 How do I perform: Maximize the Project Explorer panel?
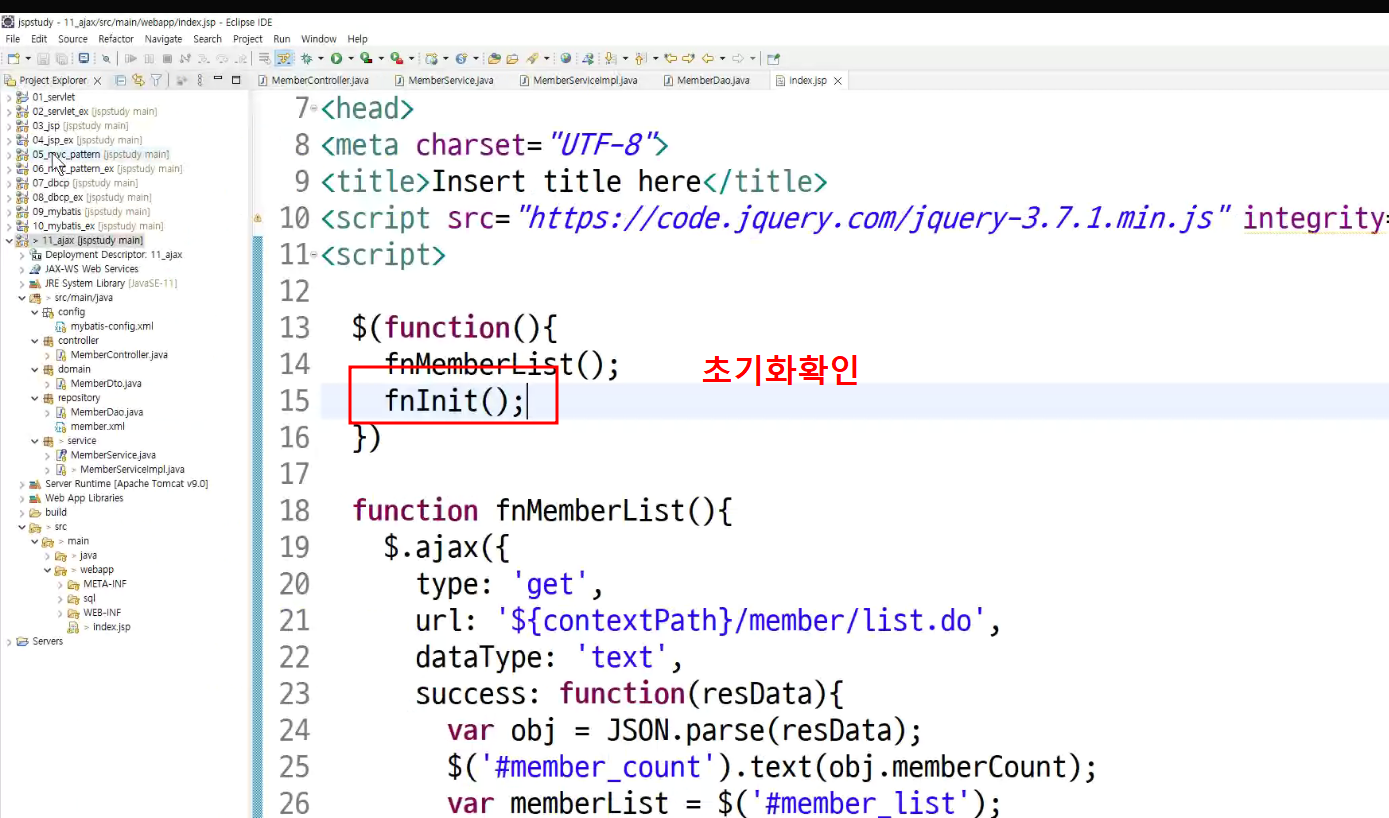(236, 80)
